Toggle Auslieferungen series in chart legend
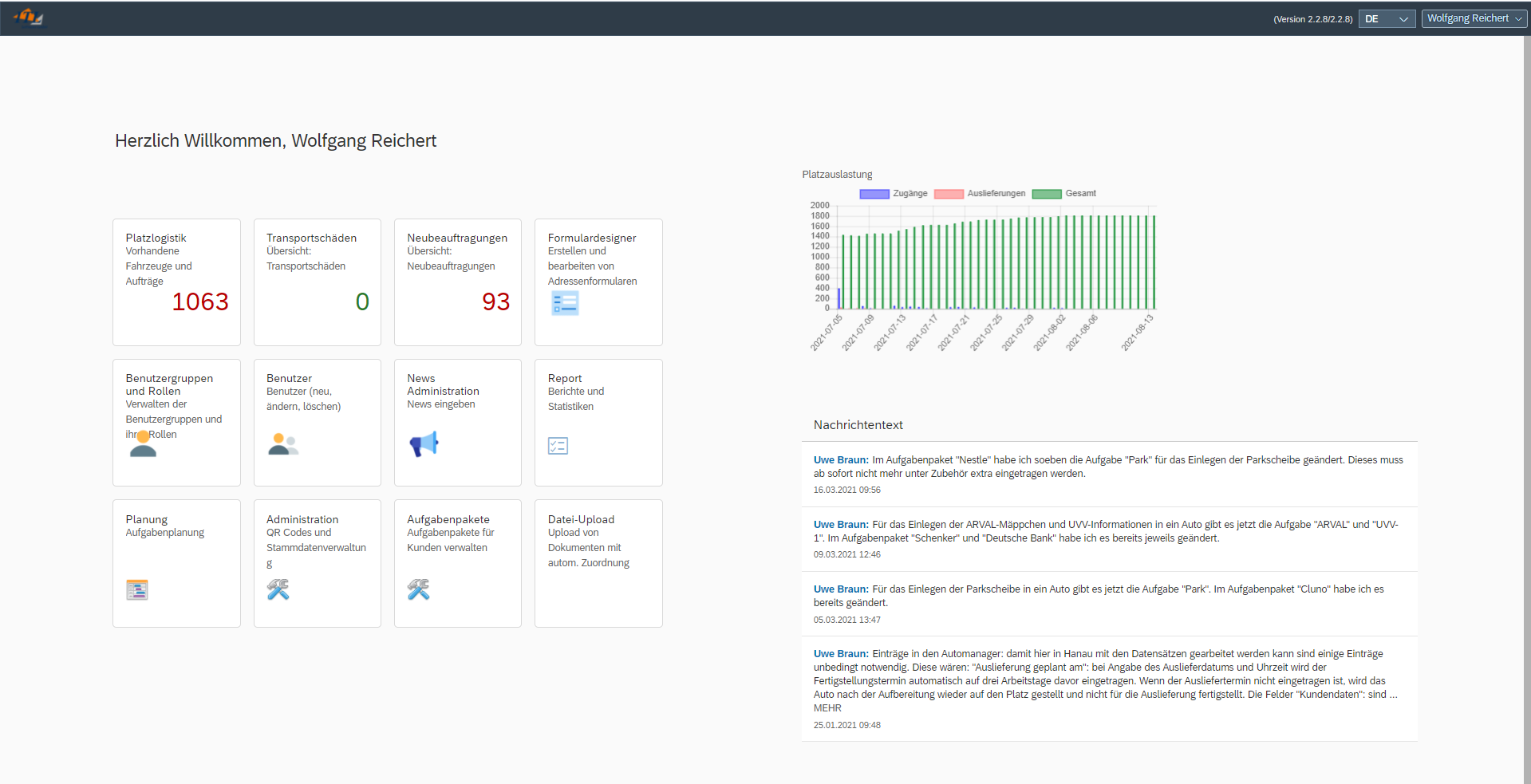 point(981,194)
